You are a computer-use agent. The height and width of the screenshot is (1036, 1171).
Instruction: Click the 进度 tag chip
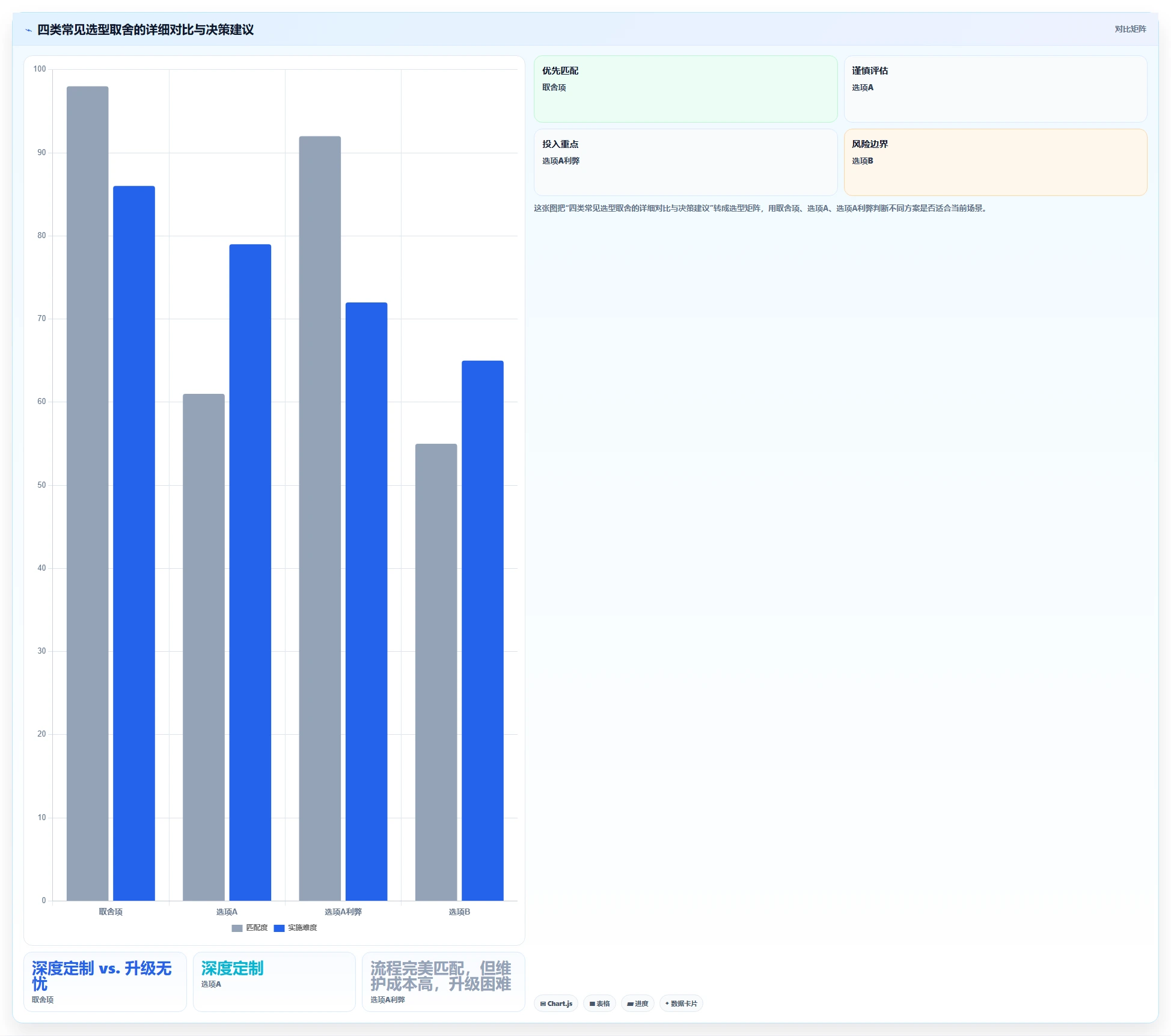pyautogui.click(x=638, y=1004)
